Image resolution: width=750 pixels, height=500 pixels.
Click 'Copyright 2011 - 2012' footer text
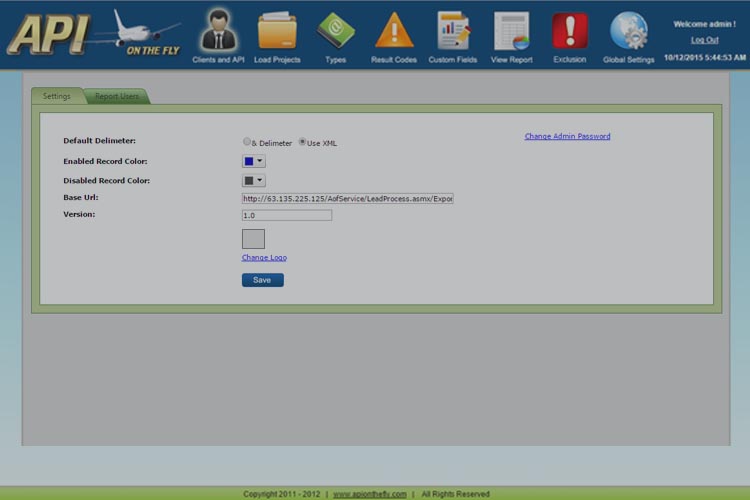point(281,494)
